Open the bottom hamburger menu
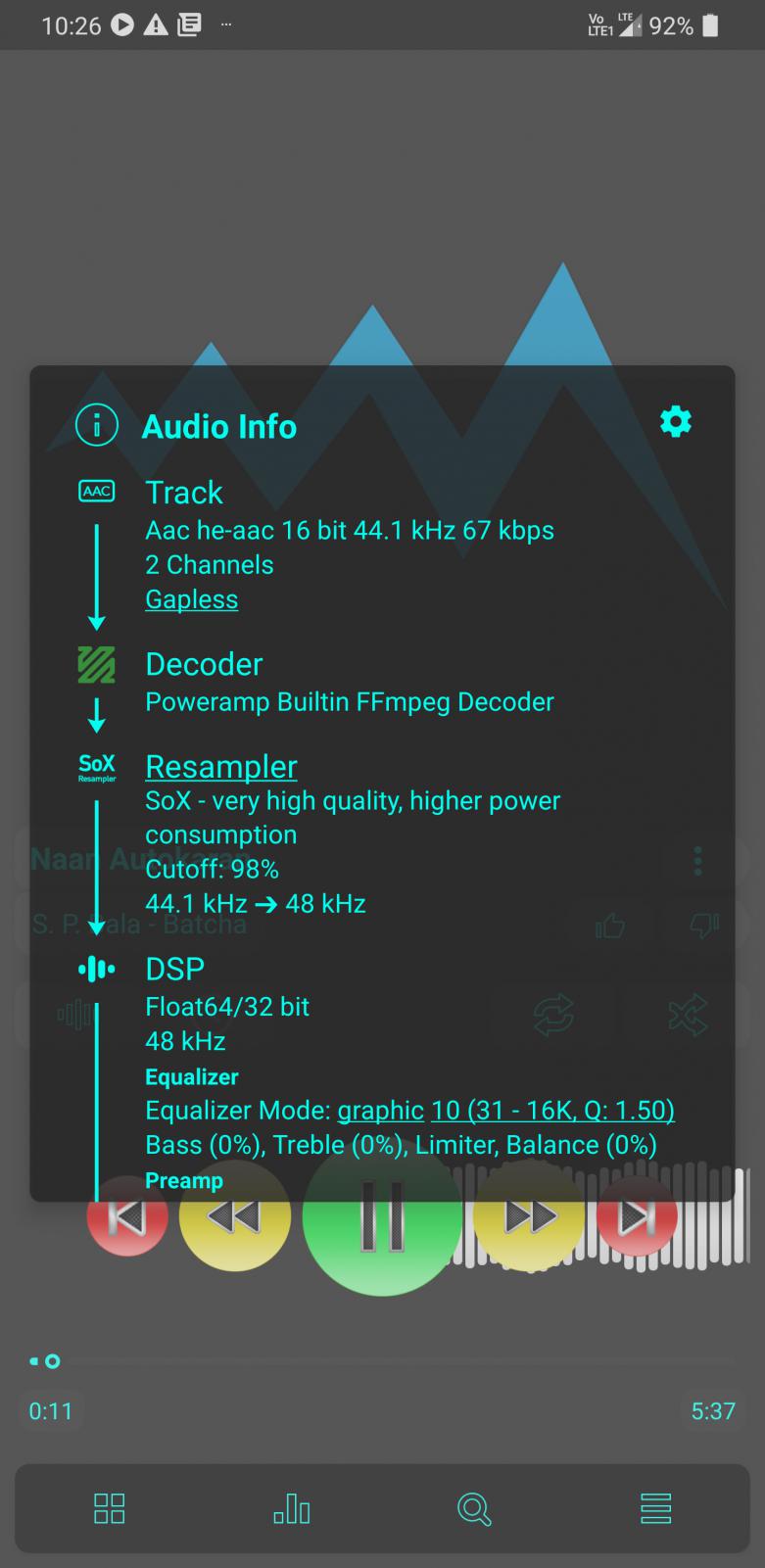The width and height of the screenshot is (765, 1568). [x=655, y=1508]
